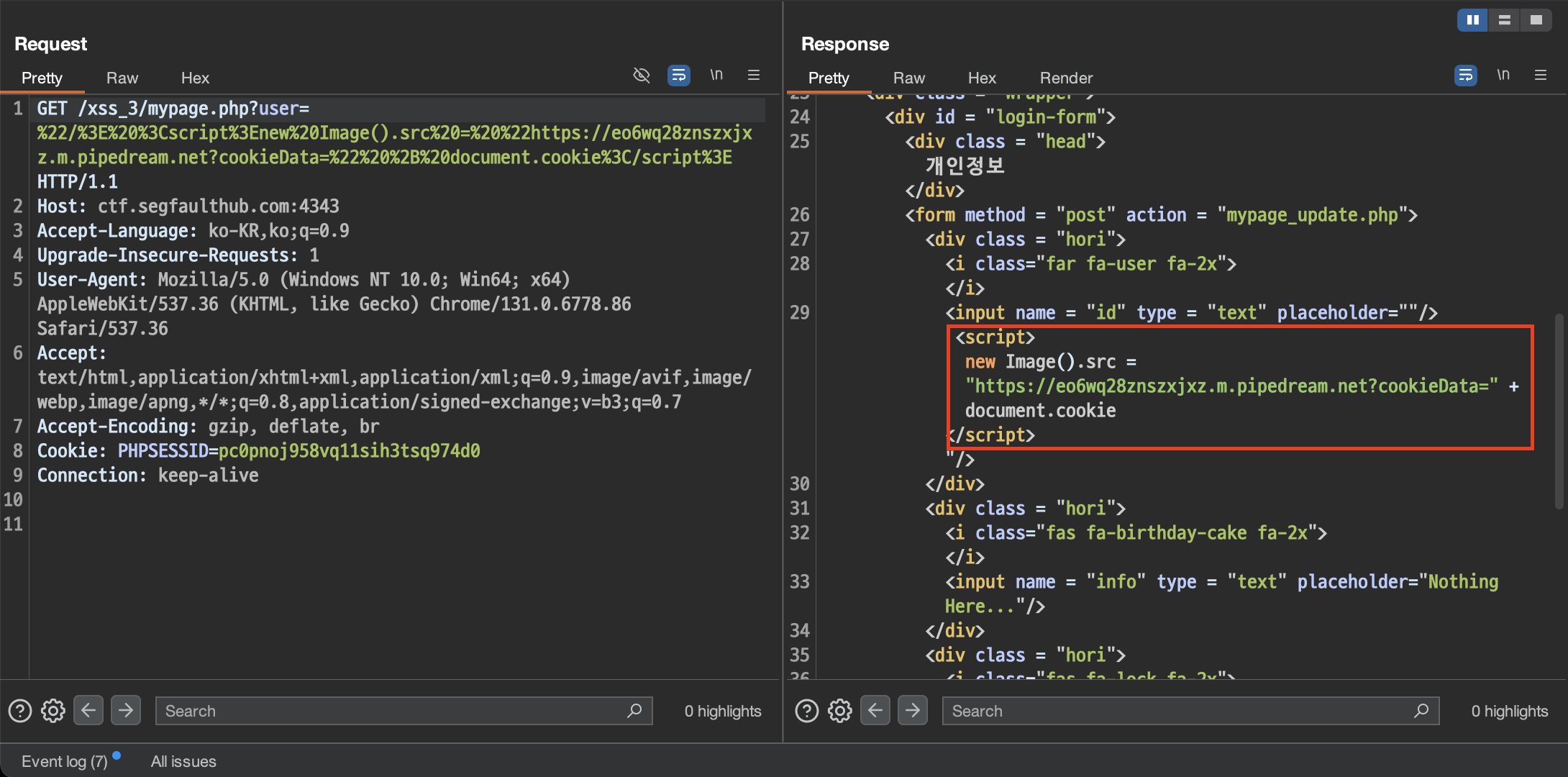Image resolution: width=1568 pixels, height=777 pixels.
Task: Select side-by-side layout icon
Action: (x=1472, y=20)
